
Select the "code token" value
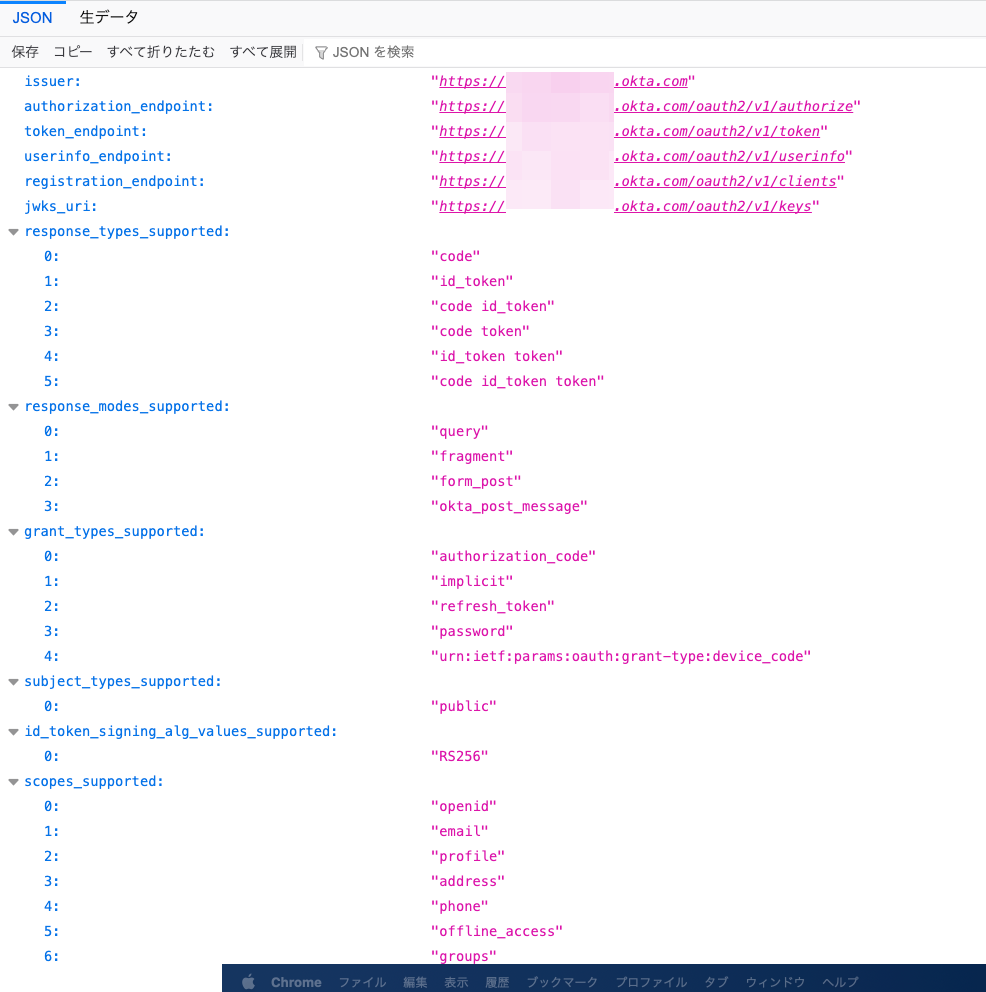480,332
